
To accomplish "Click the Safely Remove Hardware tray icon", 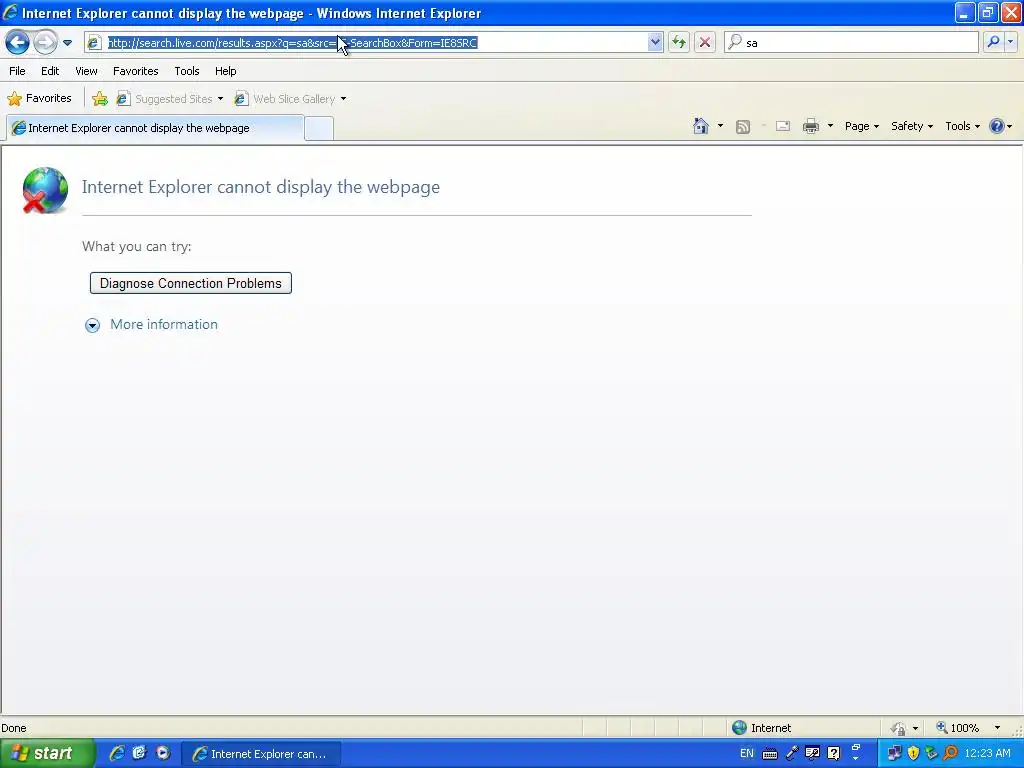I will (931, 753).
